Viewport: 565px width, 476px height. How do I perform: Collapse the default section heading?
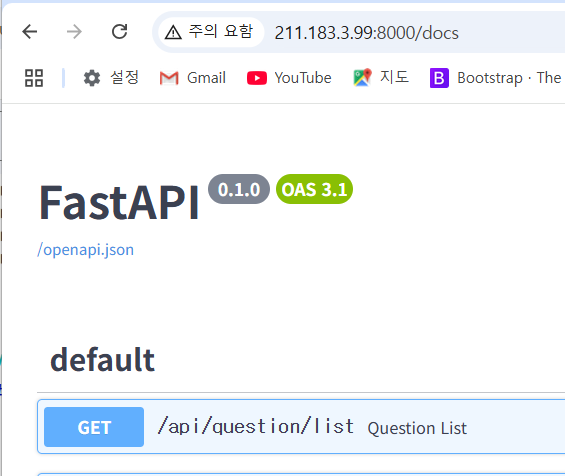pyautogui.click(x=103, y=360)
